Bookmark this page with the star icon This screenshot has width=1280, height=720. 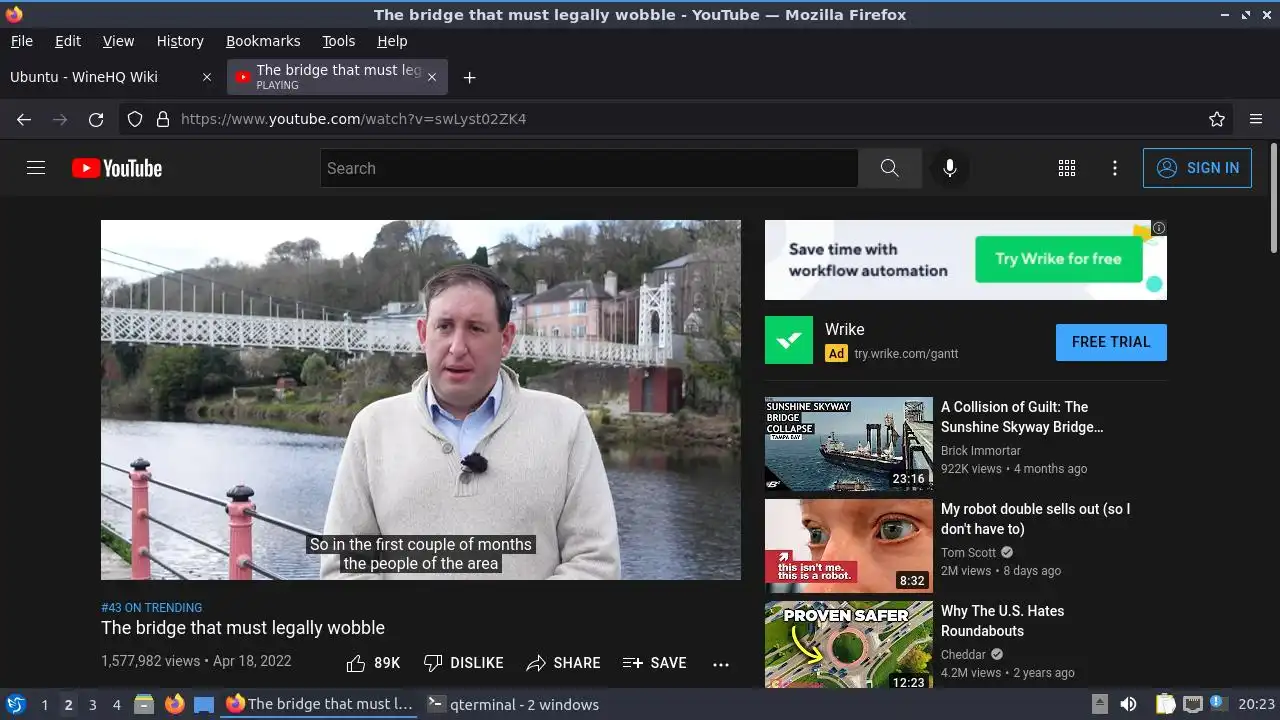coord(1217,119)
